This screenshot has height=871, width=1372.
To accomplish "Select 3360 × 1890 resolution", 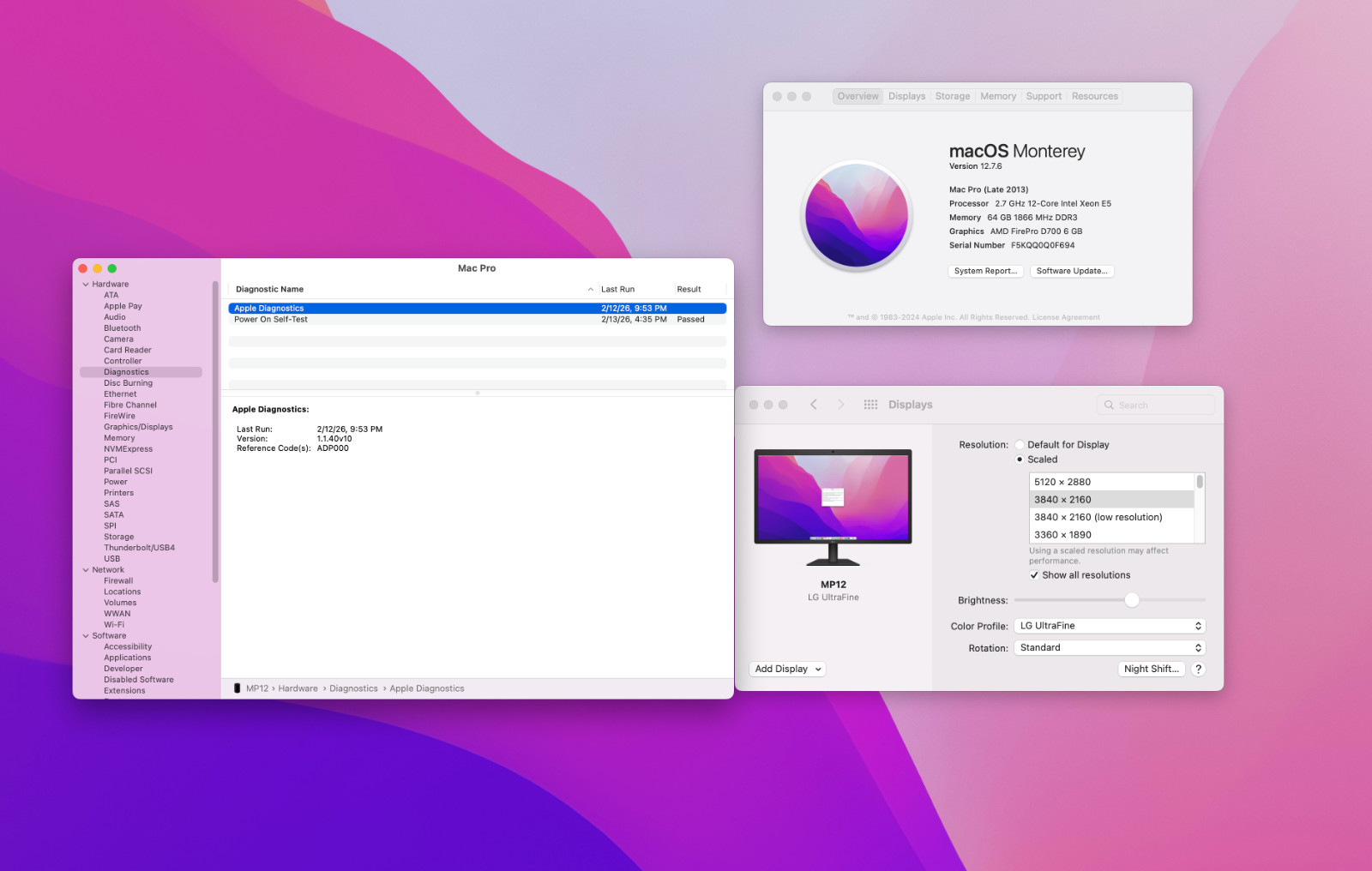I will (1111, 535).
